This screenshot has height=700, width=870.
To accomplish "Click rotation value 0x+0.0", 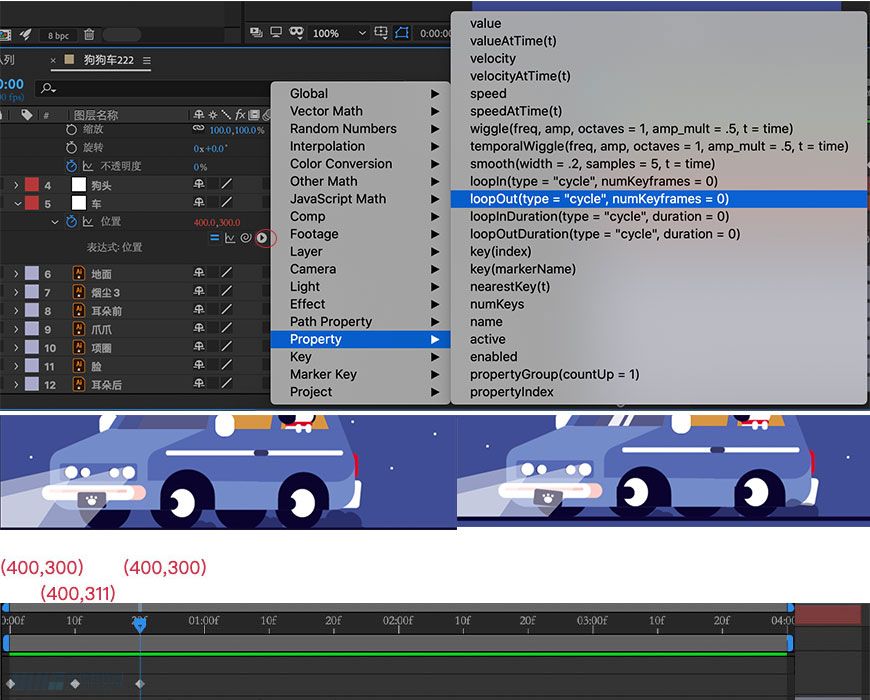I will [x=210, y=149].
